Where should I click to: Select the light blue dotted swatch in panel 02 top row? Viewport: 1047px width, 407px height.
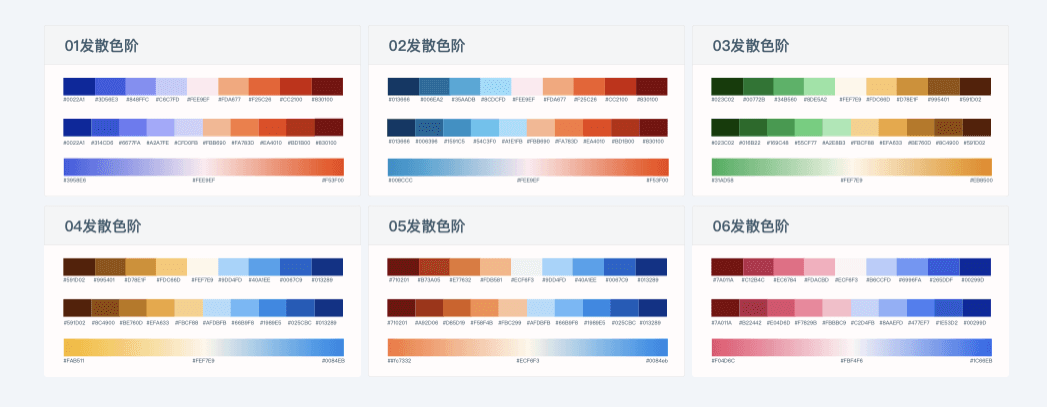tap(495, 87)
